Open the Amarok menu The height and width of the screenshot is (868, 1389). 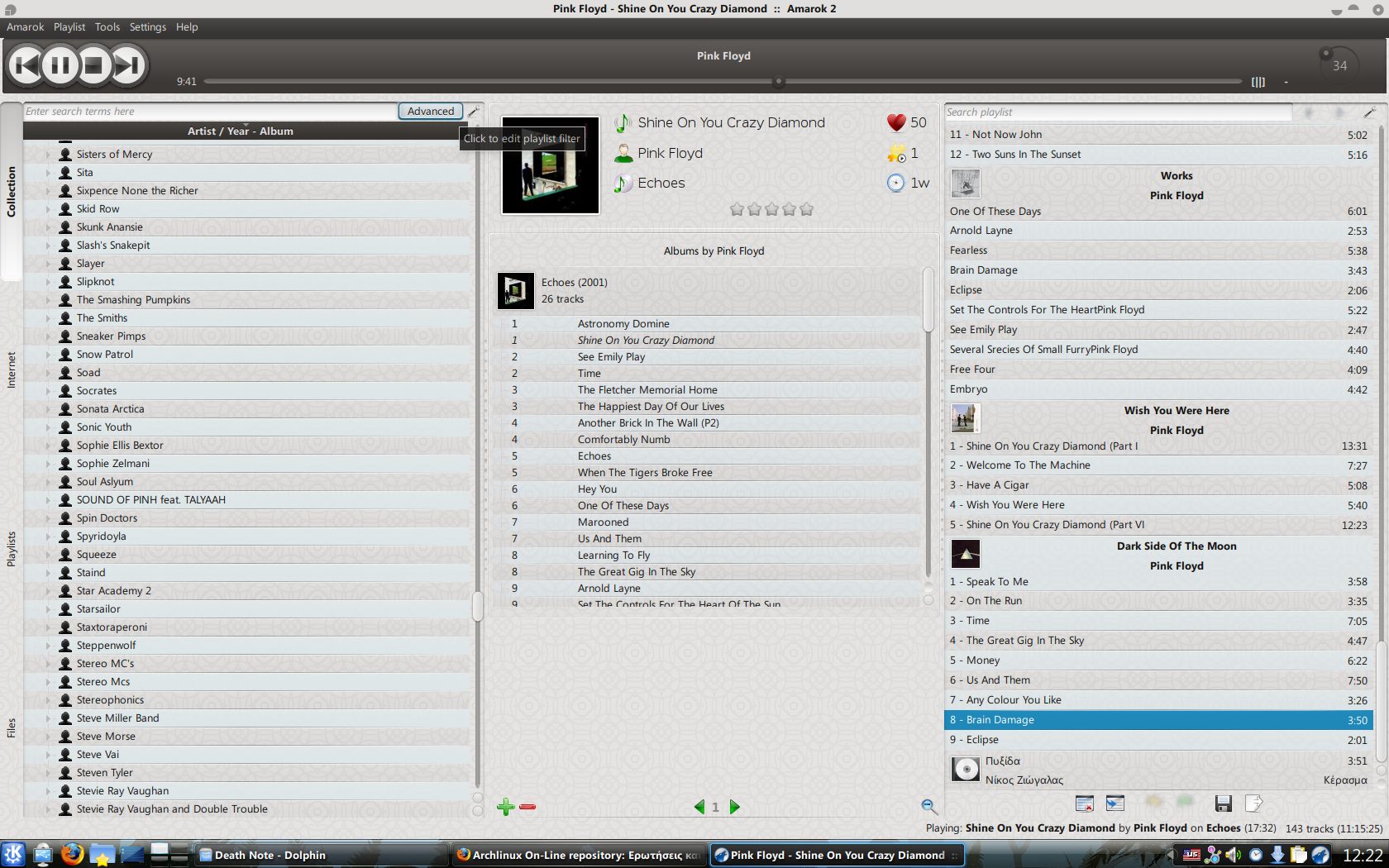[x=25, y=26]
